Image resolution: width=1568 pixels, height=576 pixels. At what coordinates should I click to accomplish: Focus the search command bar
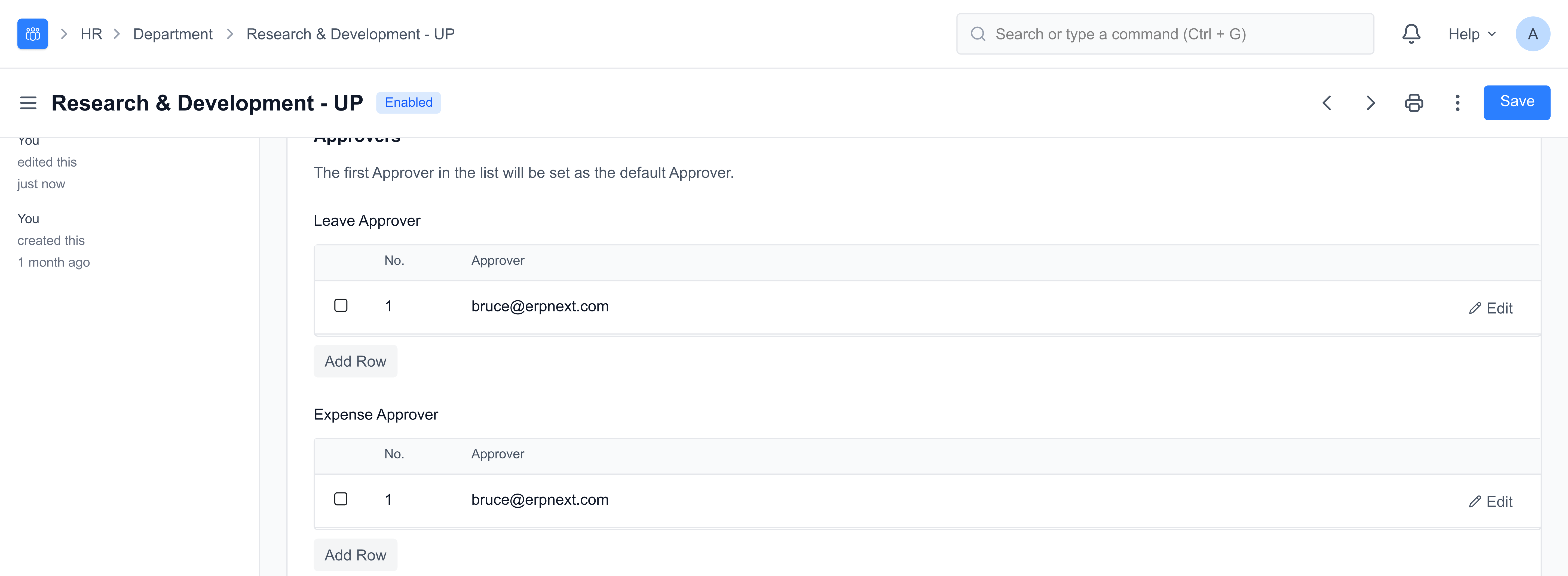(x=1165, y=34)
